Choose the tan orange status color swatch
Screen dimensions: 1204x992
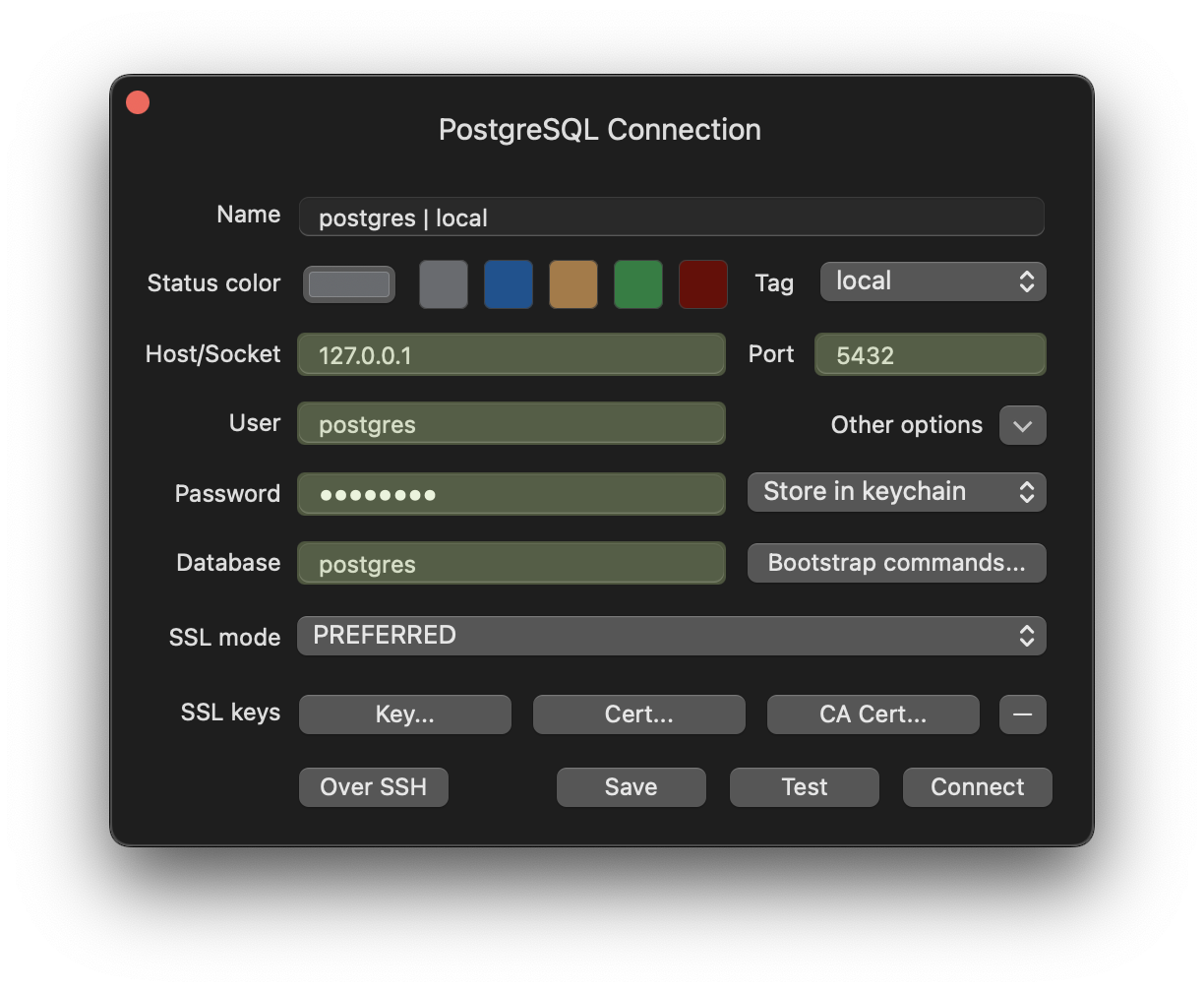tap(573, 284)
